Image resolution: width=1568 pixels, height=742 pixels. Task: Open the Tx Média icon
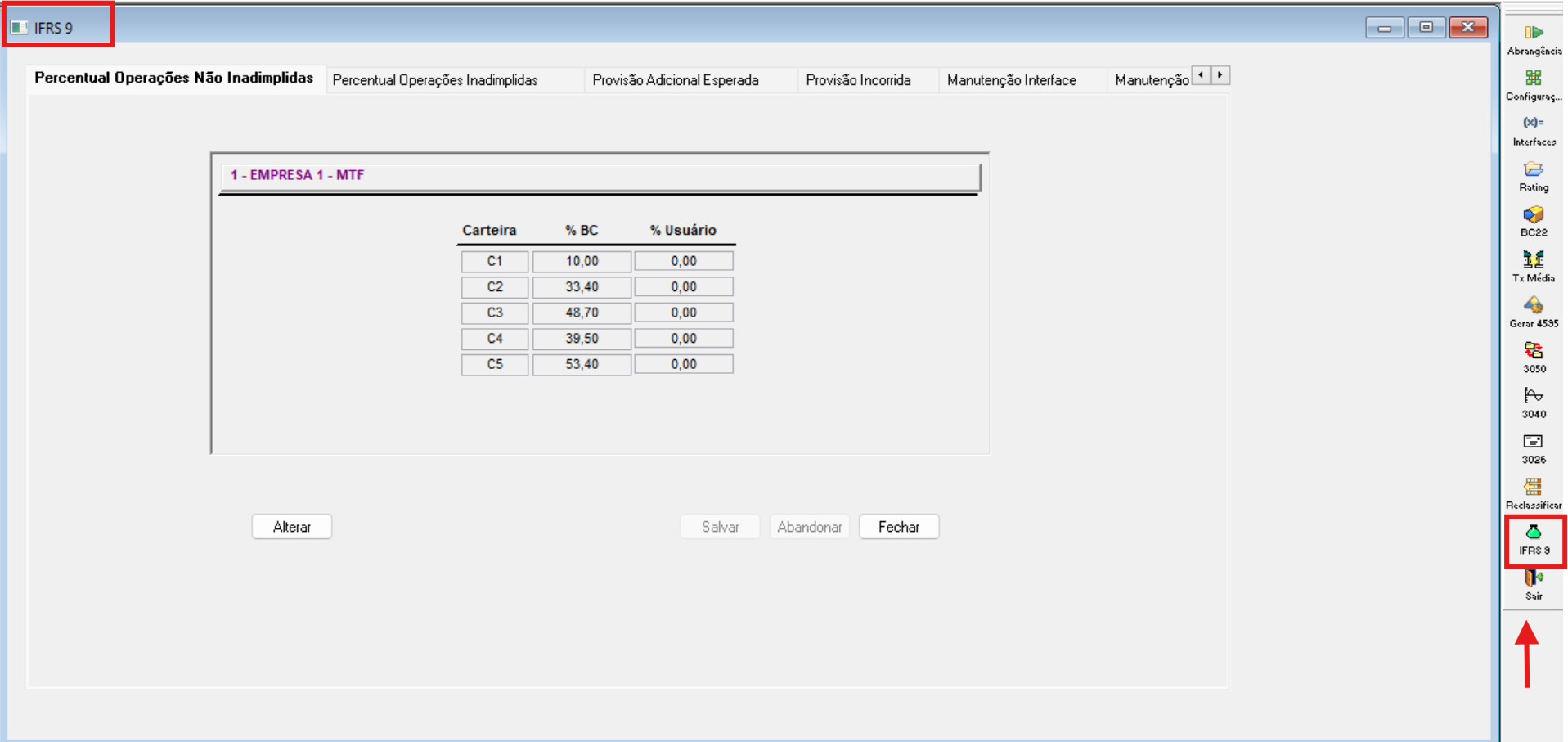pos(1534,267)
